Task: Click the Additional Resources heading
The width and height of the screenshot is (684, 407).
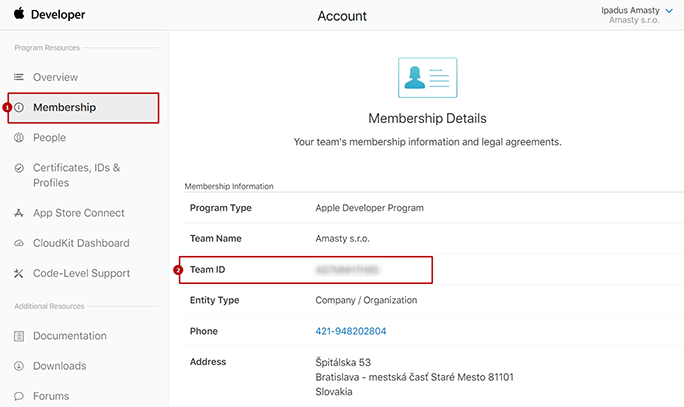Action: point(49,306)
